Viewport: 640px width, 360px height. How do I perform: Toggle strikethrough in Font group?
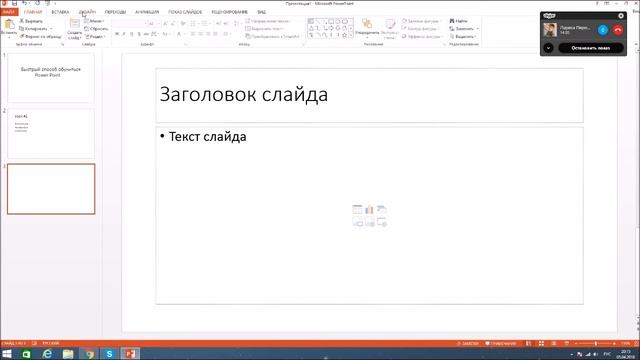(x=146, y=34)
